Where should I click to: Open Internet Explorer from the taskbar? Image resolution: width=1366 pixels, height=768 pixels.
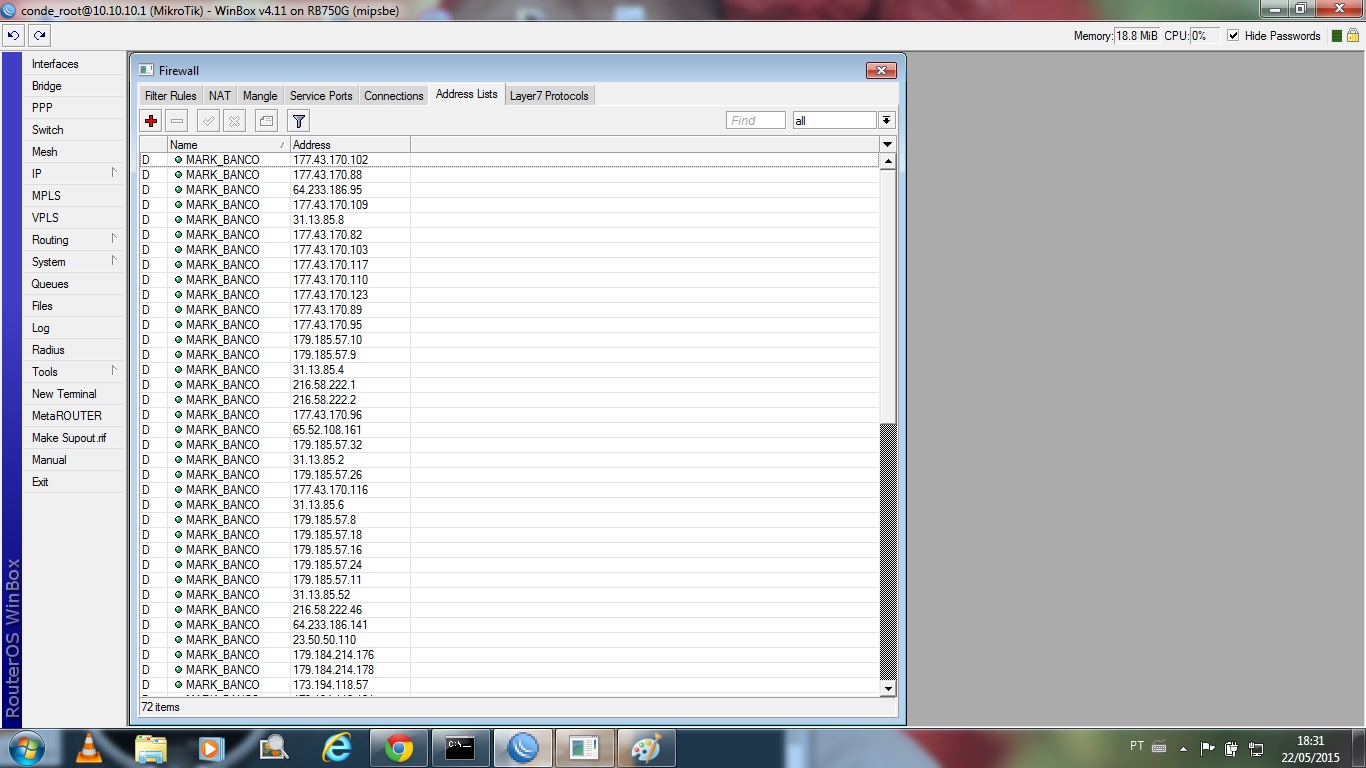point(337,748)
